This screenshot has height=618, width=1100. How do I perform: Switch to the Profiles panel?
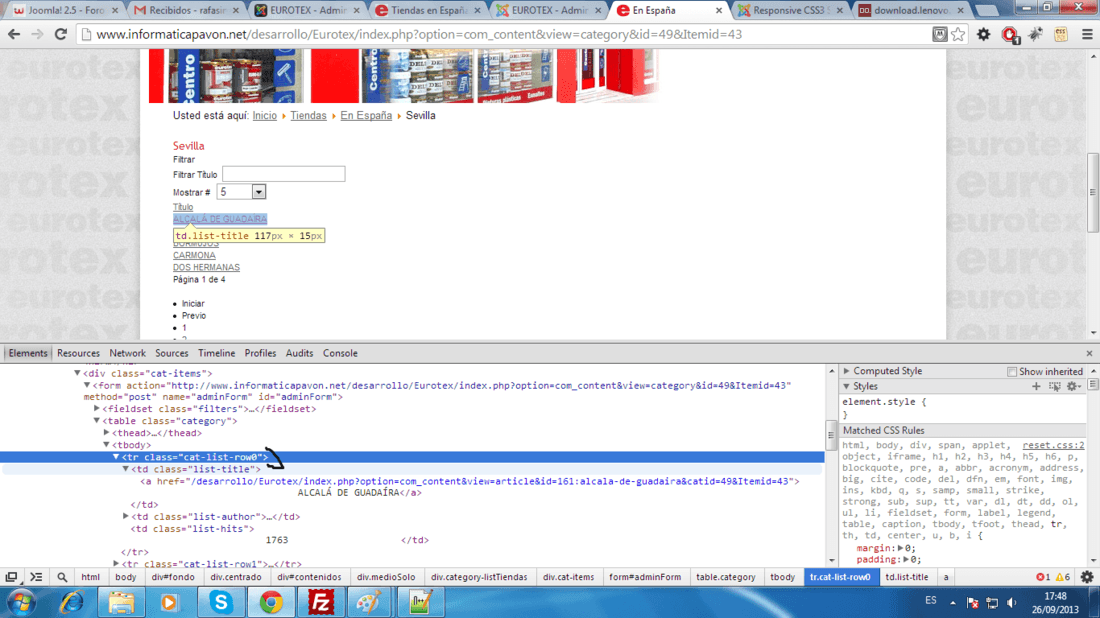click(260, 354)
